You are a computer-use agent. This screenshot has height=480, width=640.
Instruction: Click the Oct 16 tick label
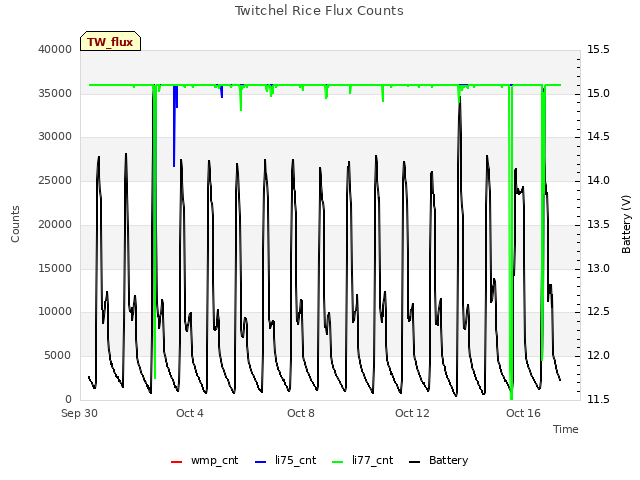[523, 413]
